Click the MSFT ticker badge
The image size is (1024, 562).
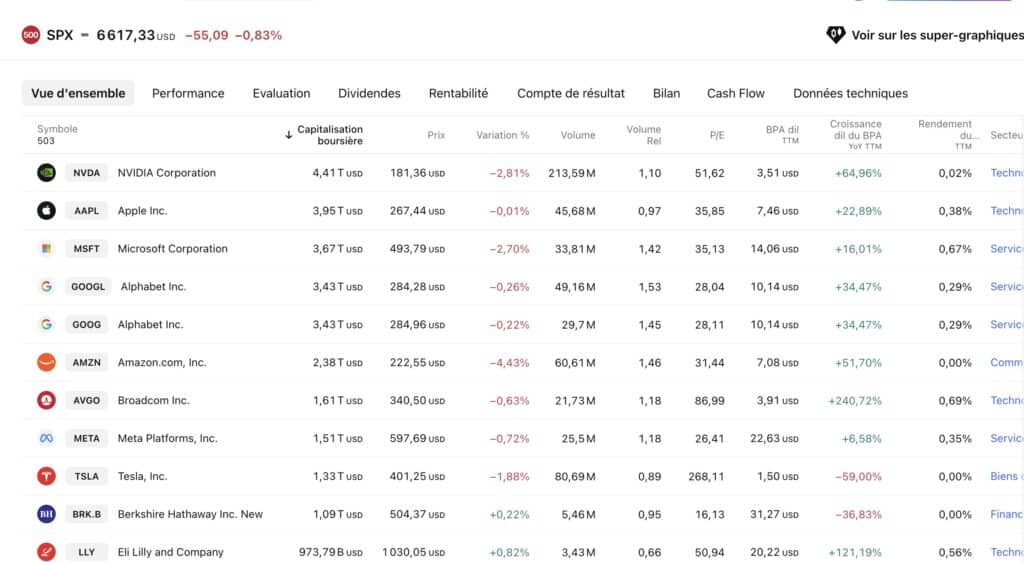[86, 249]
